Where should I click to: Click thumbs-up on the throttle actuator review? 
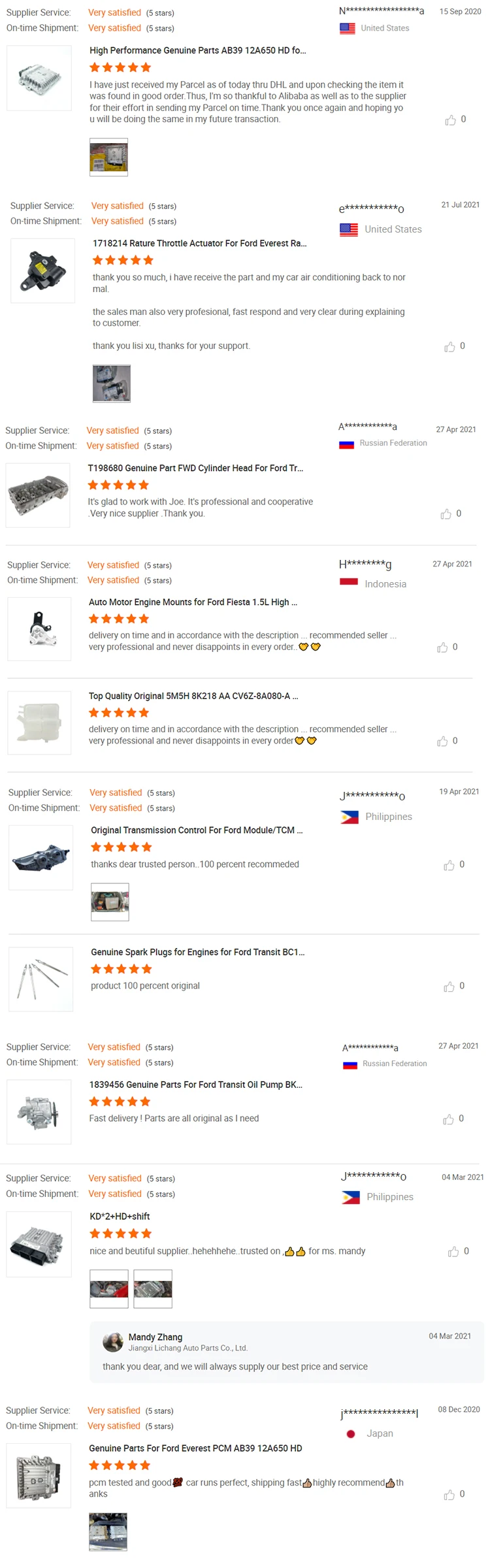pyautogui.click(x=449, y=347)
